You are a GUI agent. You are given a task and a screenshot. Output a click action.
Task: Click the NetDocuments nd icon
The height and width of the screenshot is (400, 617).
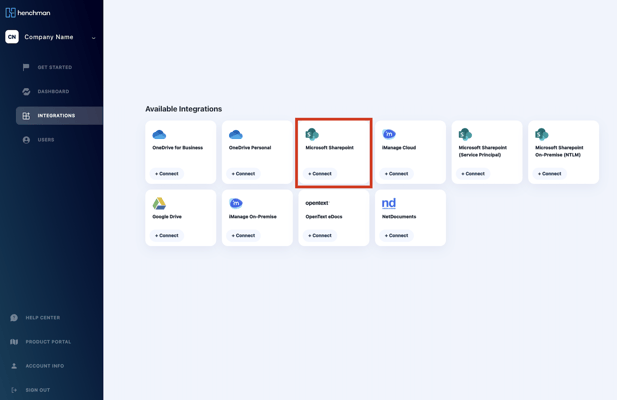[x=389, y=203]
